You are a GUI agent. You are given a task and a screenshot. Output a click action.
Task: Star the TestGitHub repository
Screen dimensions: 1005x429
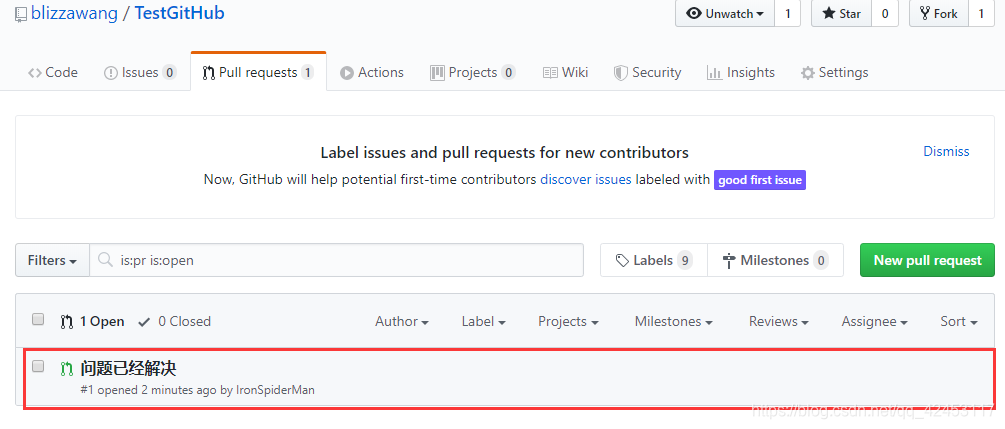841,14
